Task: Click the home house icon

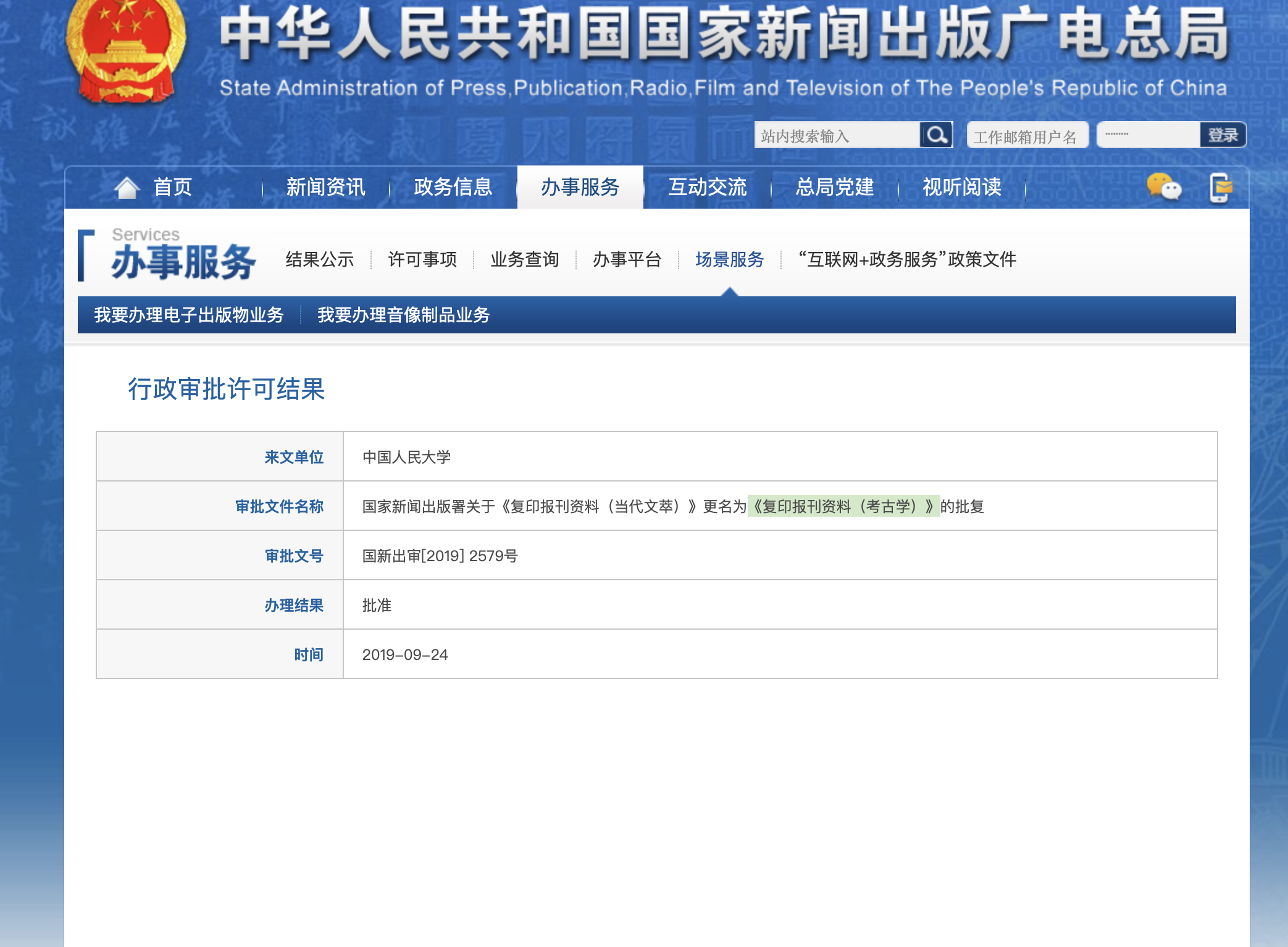Action: point(127,188)
